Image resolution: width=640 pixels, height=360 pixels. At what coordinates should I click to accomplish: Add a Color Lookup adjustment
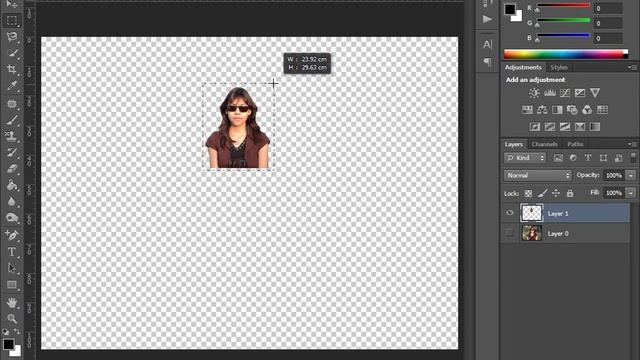[602, 110]
